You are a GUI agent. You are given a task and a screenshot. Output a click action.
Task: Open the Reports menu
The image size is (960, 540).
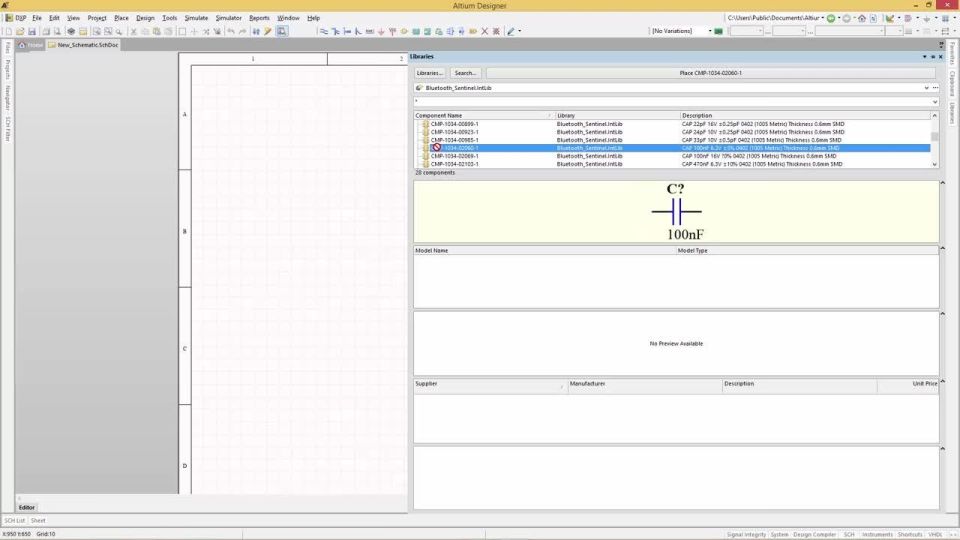[259, 18]
